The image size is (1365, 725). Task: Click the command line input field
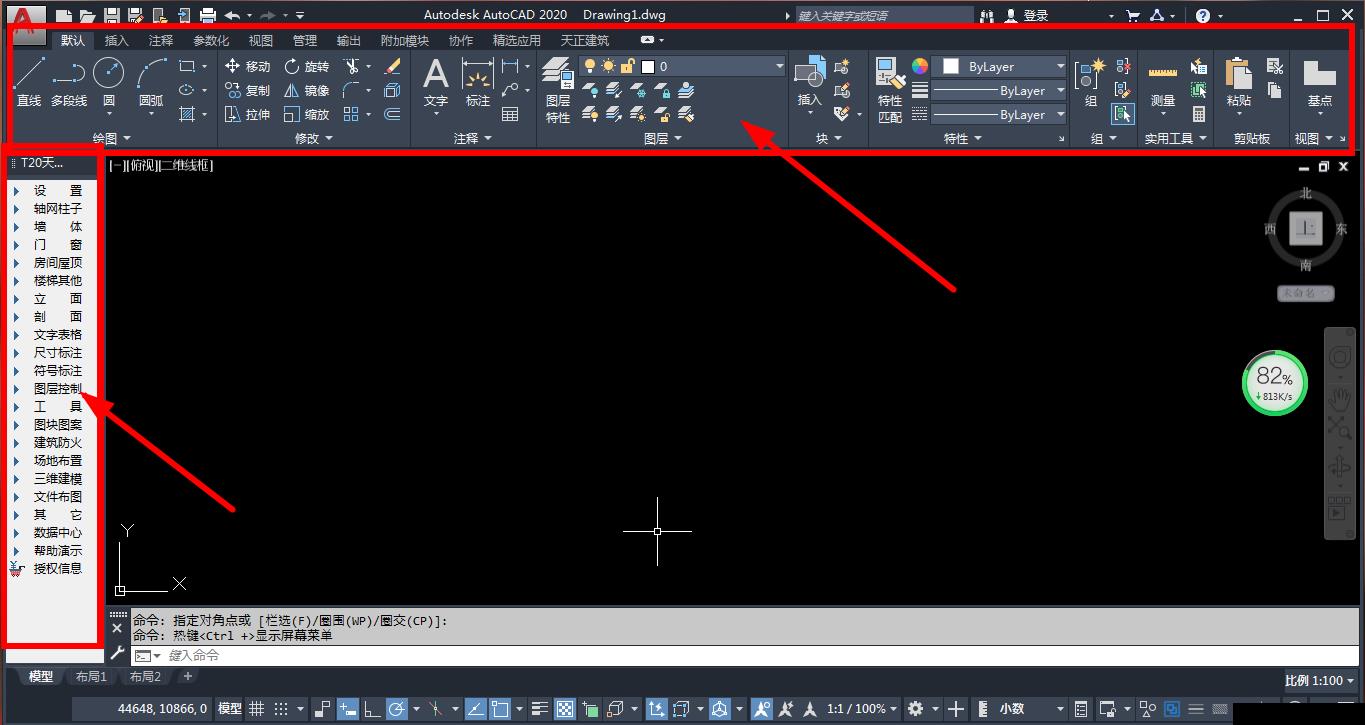click(600, 656)
